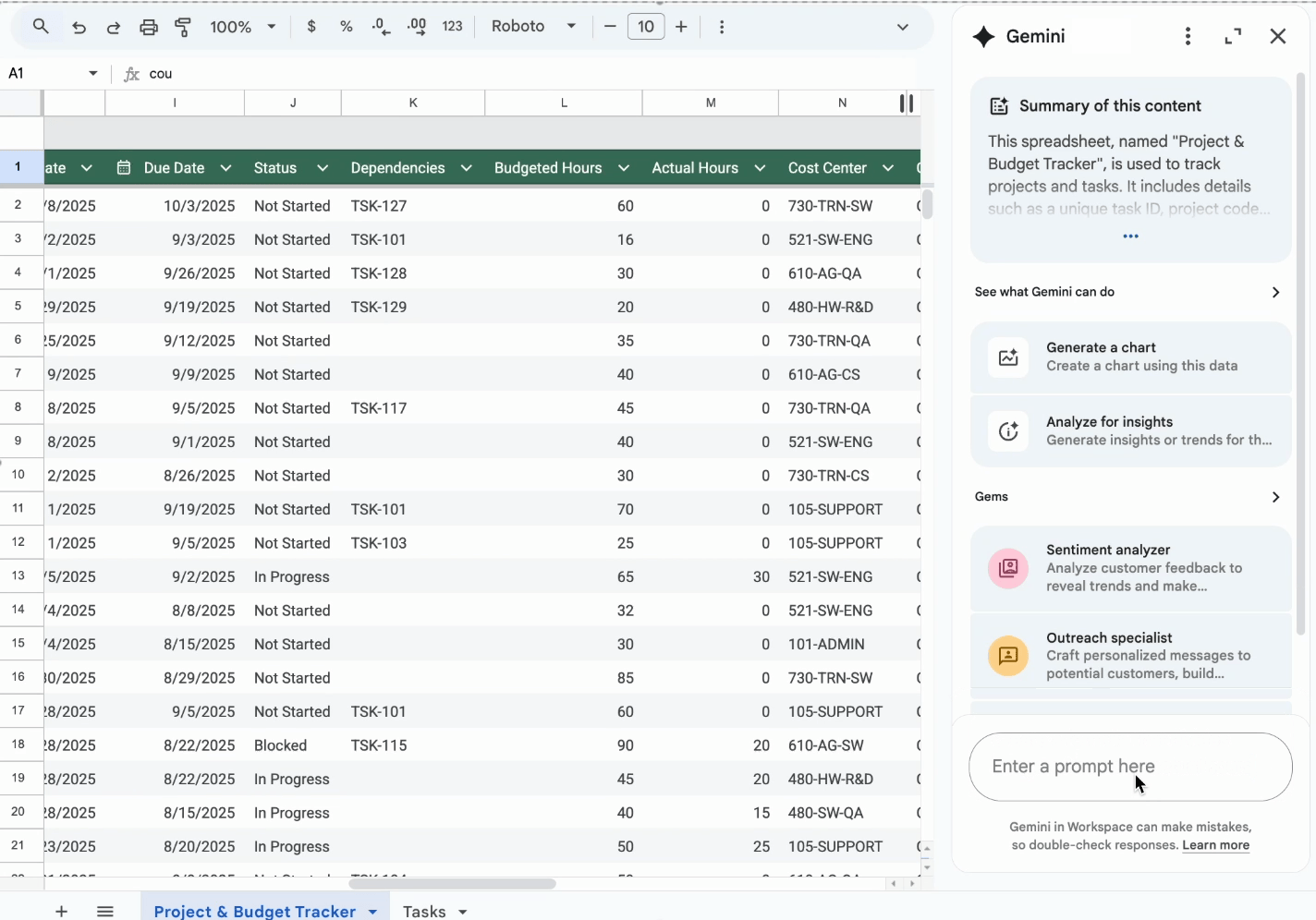
Task: Open Print from the toolbar icon
Action: tap(149, 27)
